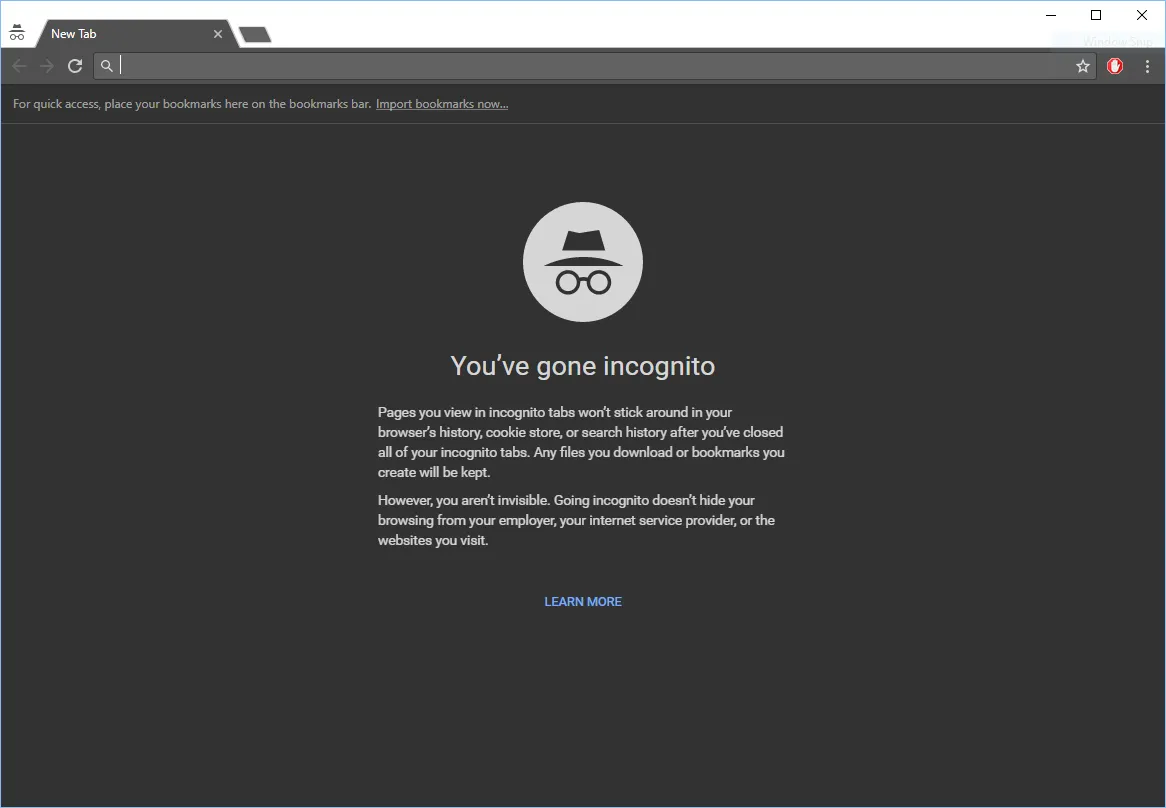The width and height of the screenshot is (1166, 808).
Task: Select the New Tab tab
Action: coord(136,33)
